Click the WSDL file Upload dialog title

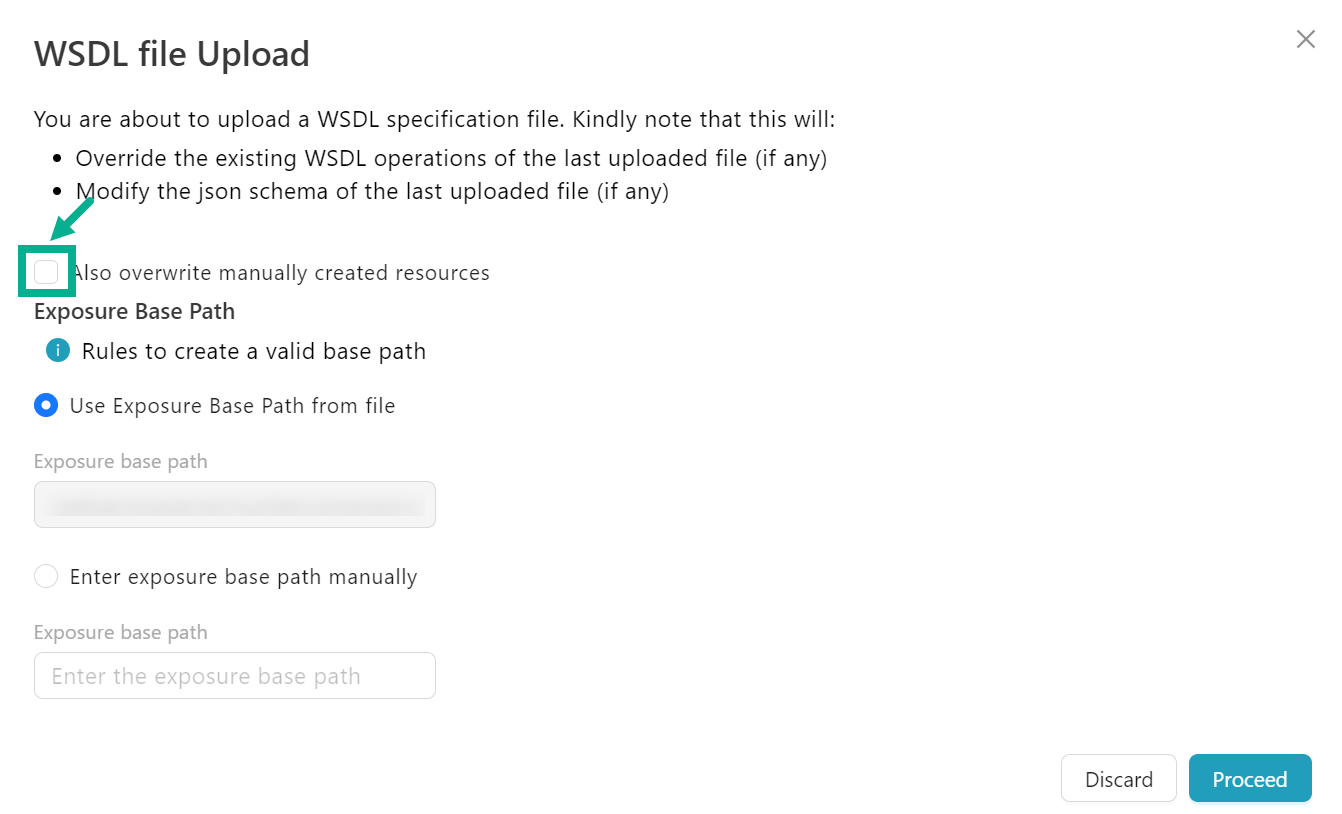[x=172, y=54]
